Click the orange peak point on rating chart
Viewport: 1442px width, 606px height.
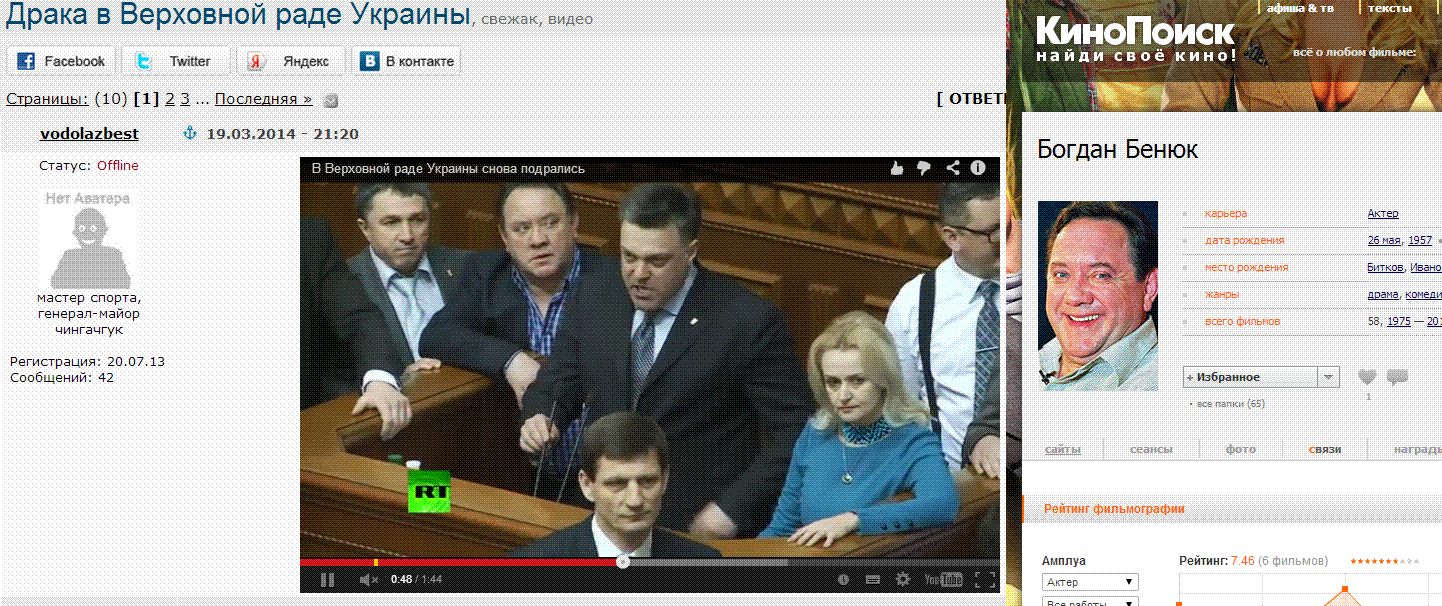click(1345, 589)
